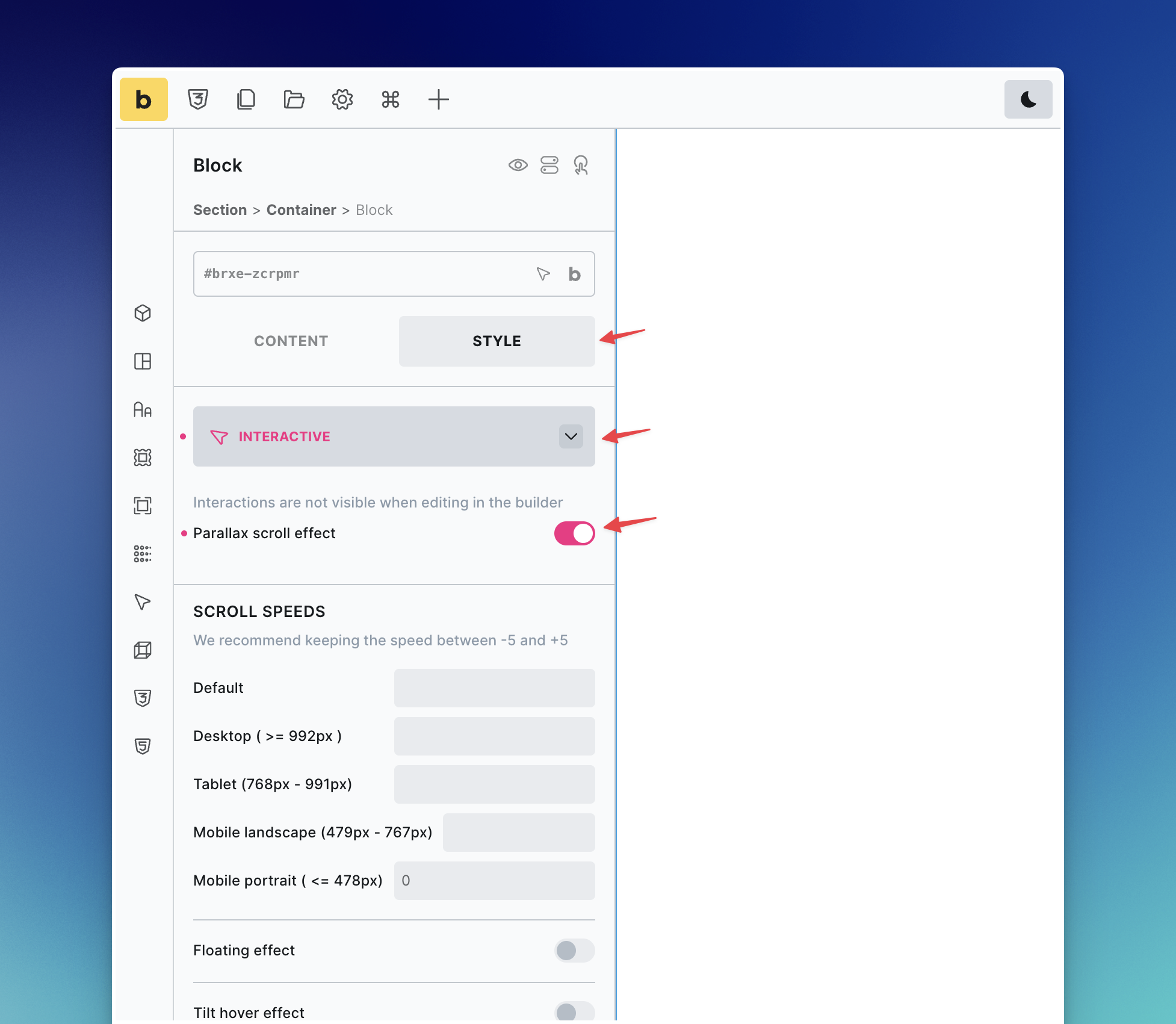
Task: Open the folder icon in top toolbar
Action: 294,99
